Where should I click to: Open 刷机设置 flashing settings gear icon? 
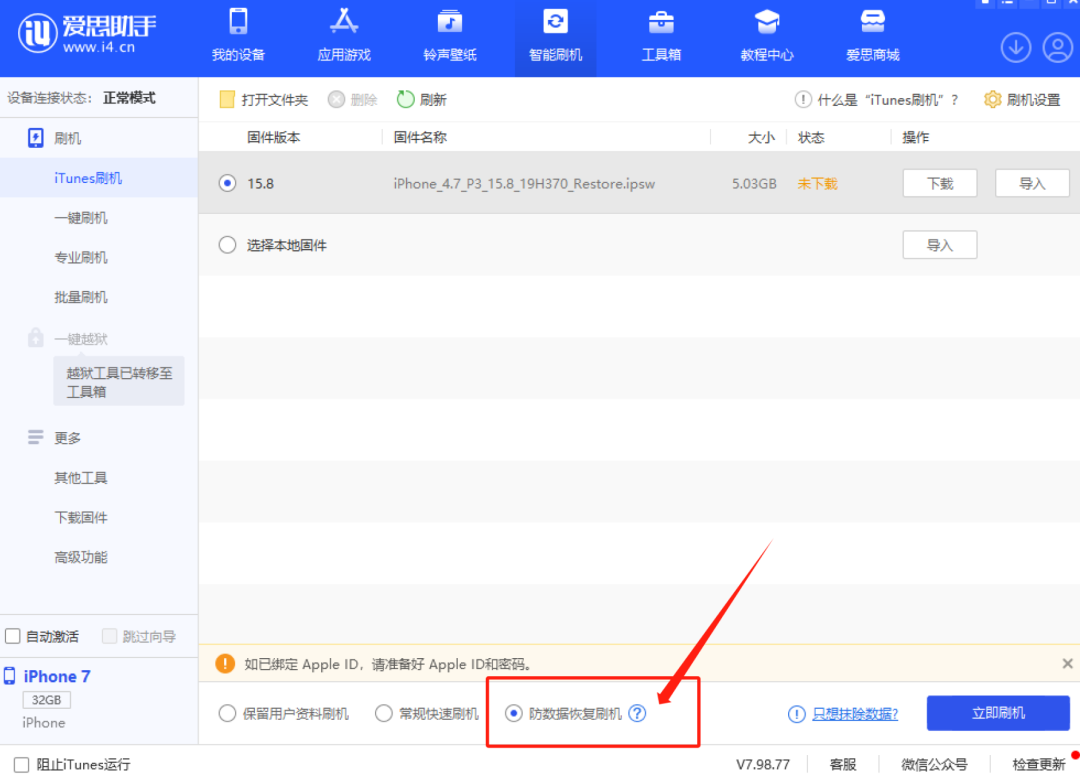tap(993, 99)
